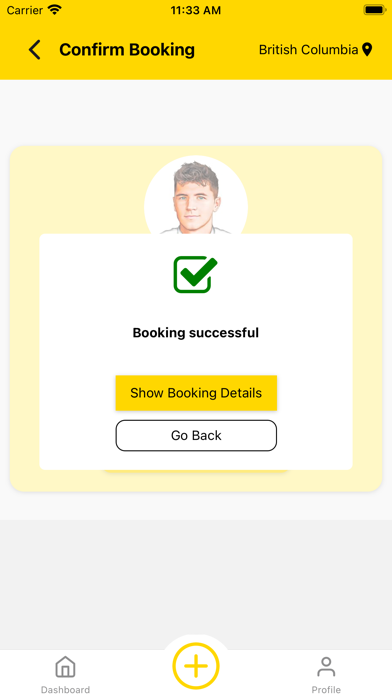Viewport: 392px width, 696px height.
Task: Tap the Wi-Fi status icon
Action: point(55,10)
